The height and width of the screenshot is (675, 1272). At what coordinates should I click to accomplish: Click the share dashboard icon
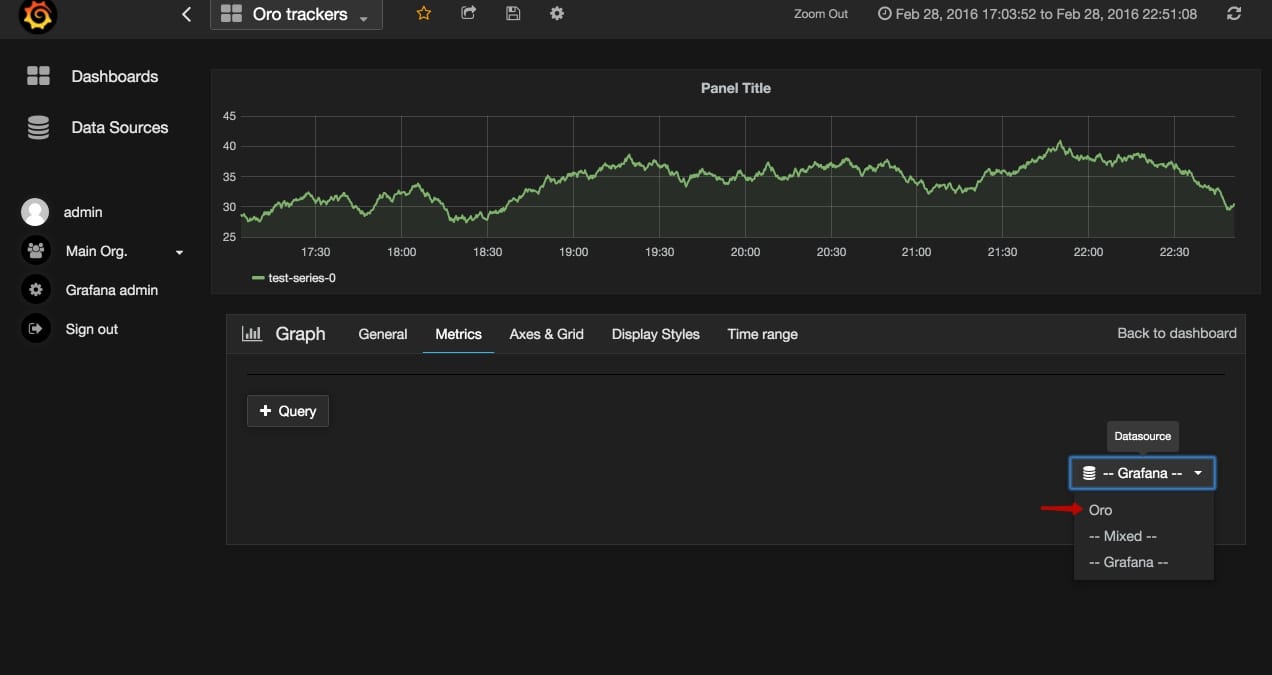[468, 14]
